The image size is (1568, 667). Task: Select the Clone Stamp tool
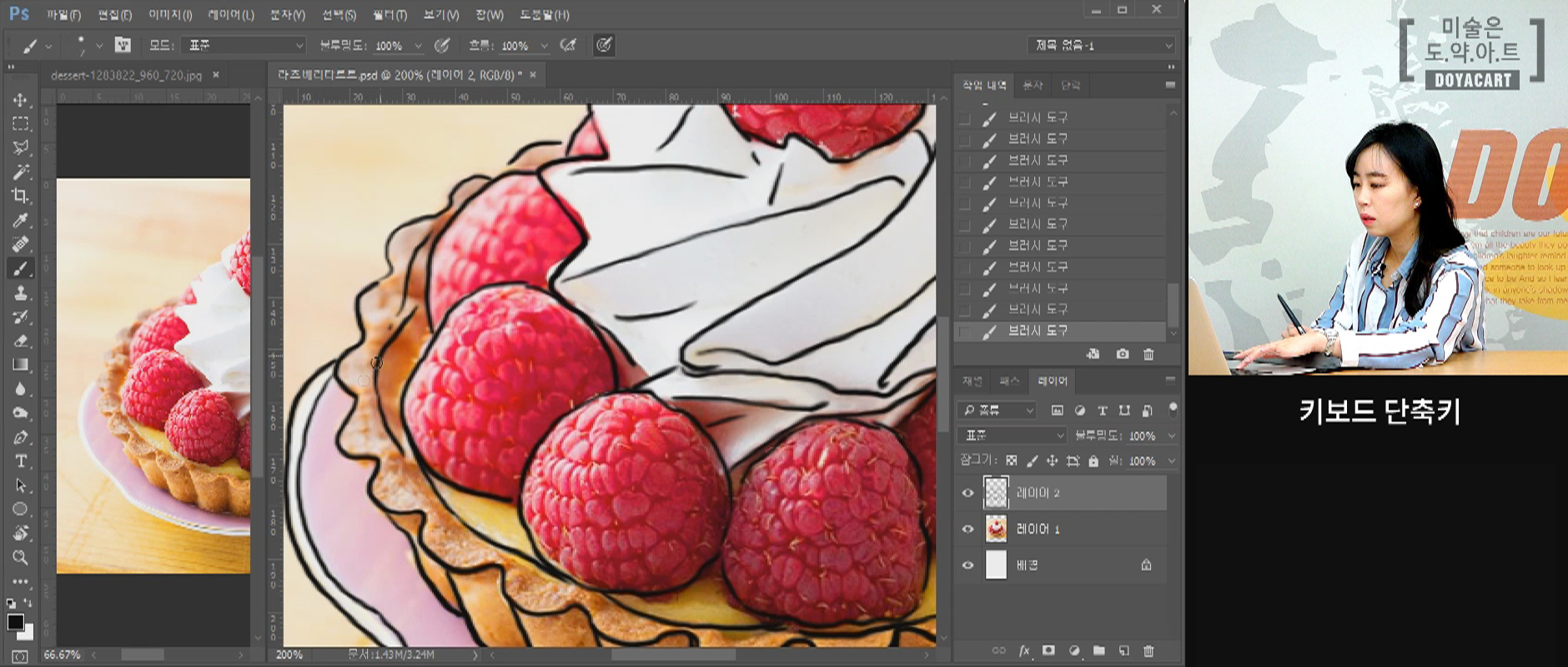click(x=21, y=293)
